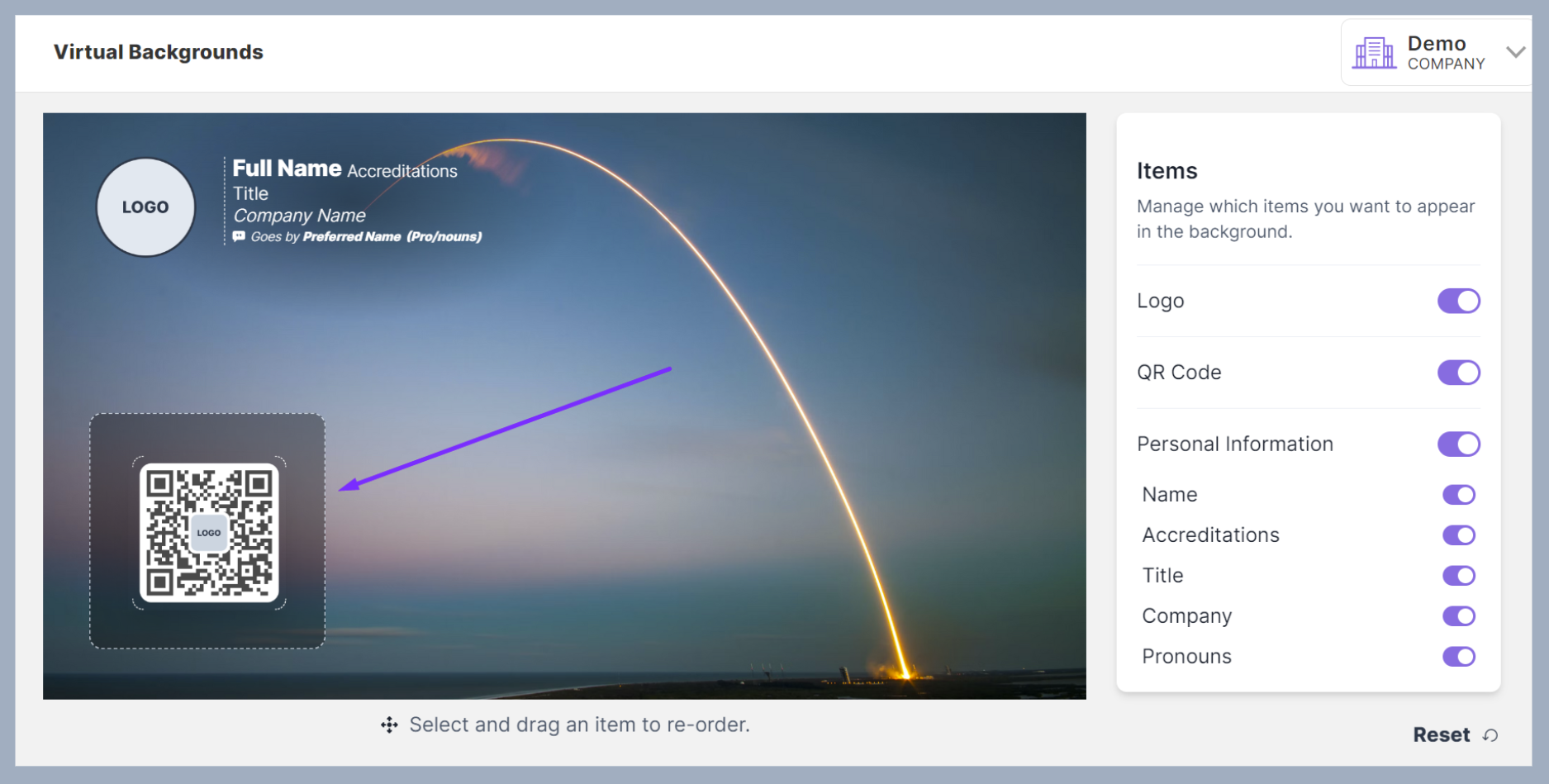
Task: Click the 'Select and drag an item' hint
Action: click(580, 725)
